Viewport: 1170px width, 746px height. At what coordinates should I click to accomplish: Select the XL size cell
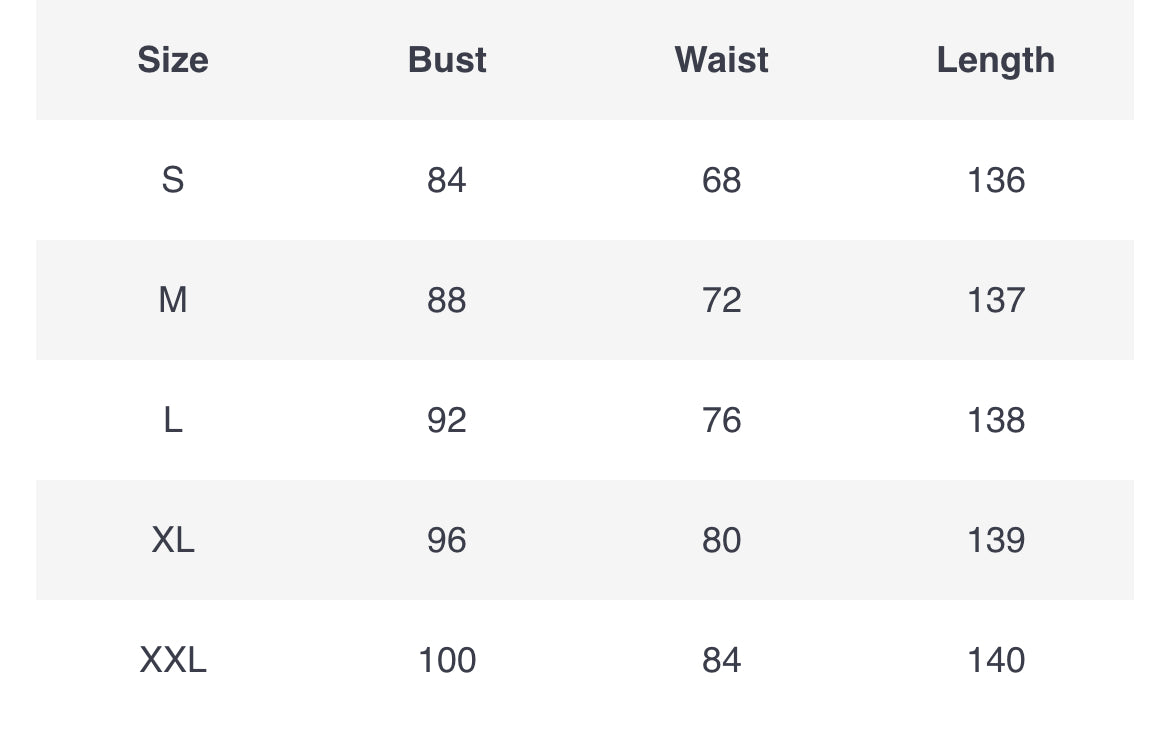(173, 539)
